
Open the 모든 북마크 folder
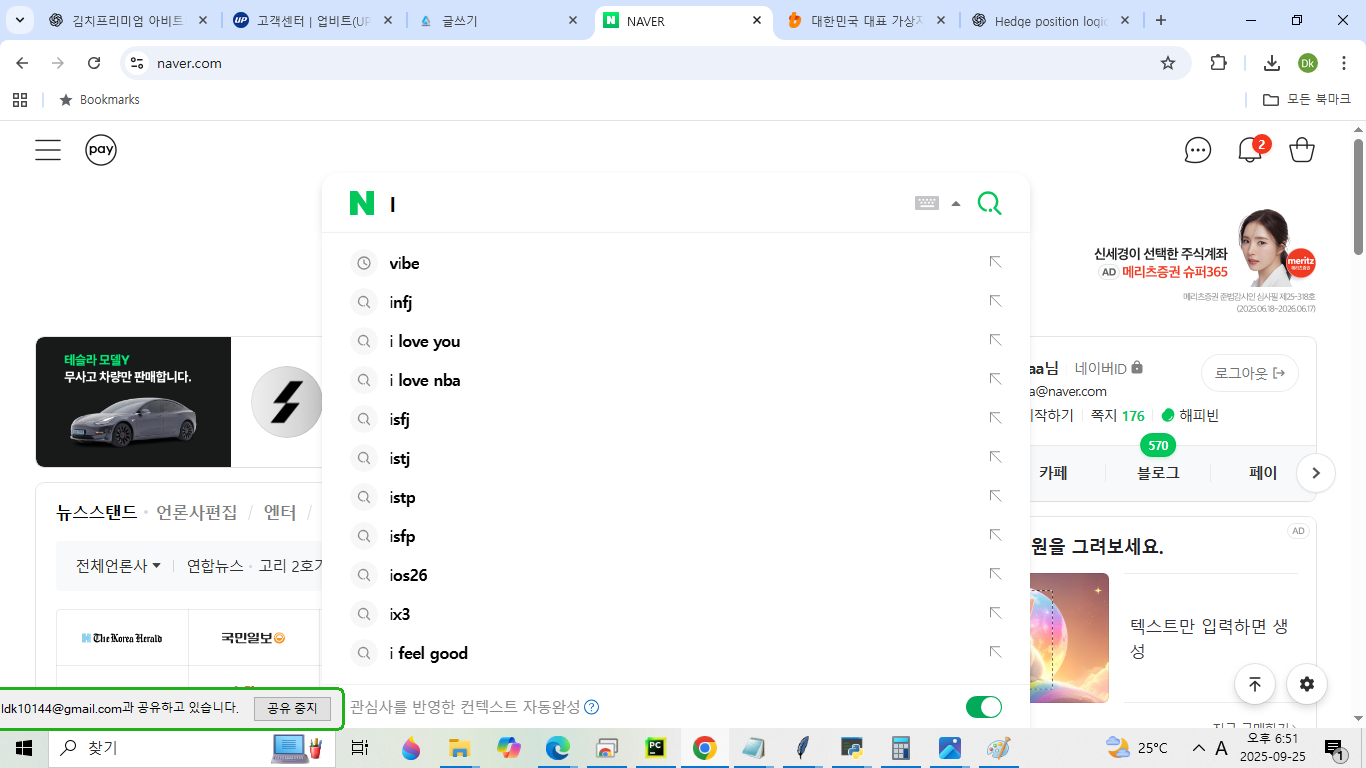pyautogui.click(x=1307, y=99)
